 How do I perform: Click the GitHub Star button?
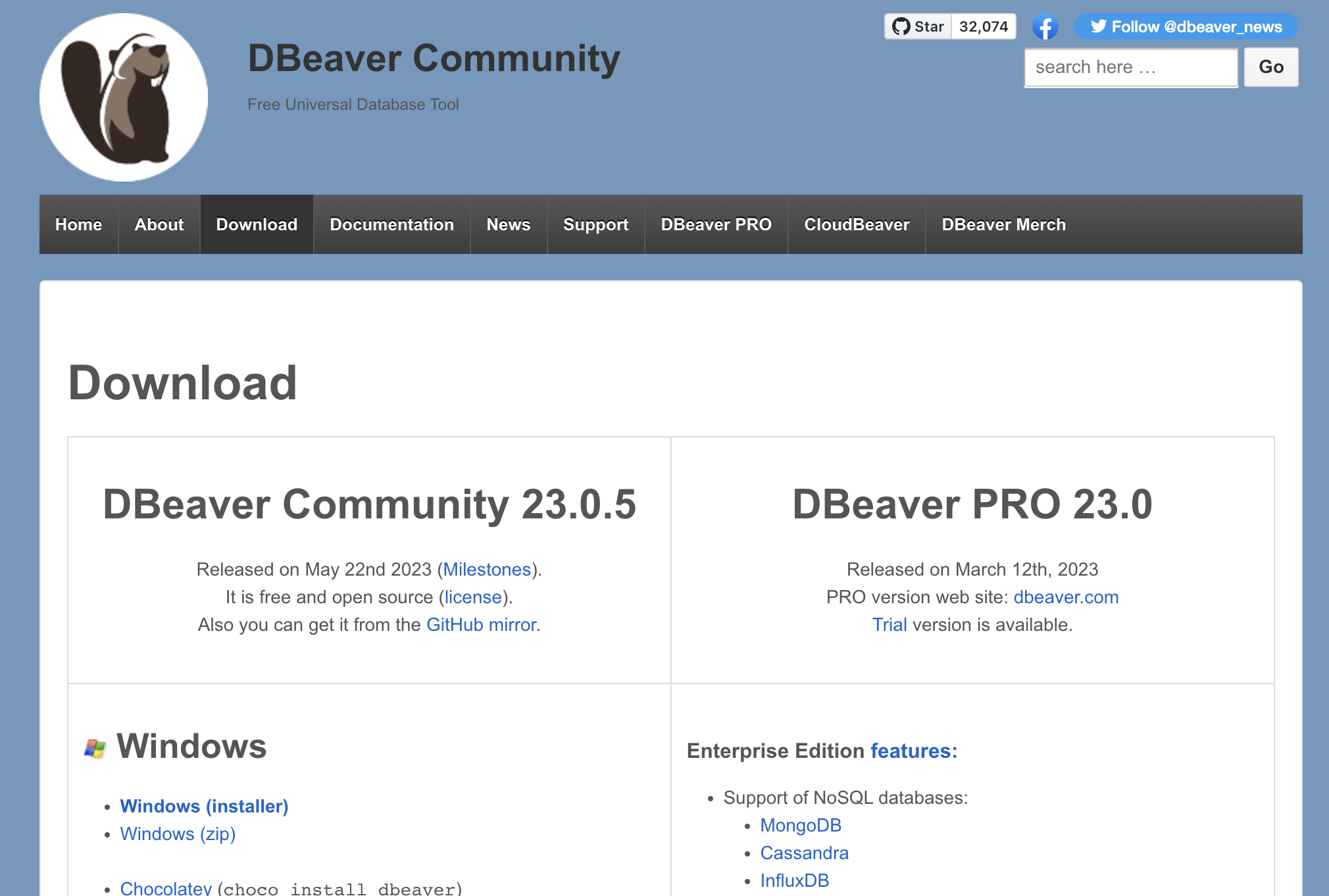pyautogui.click(x=918, y=26)
